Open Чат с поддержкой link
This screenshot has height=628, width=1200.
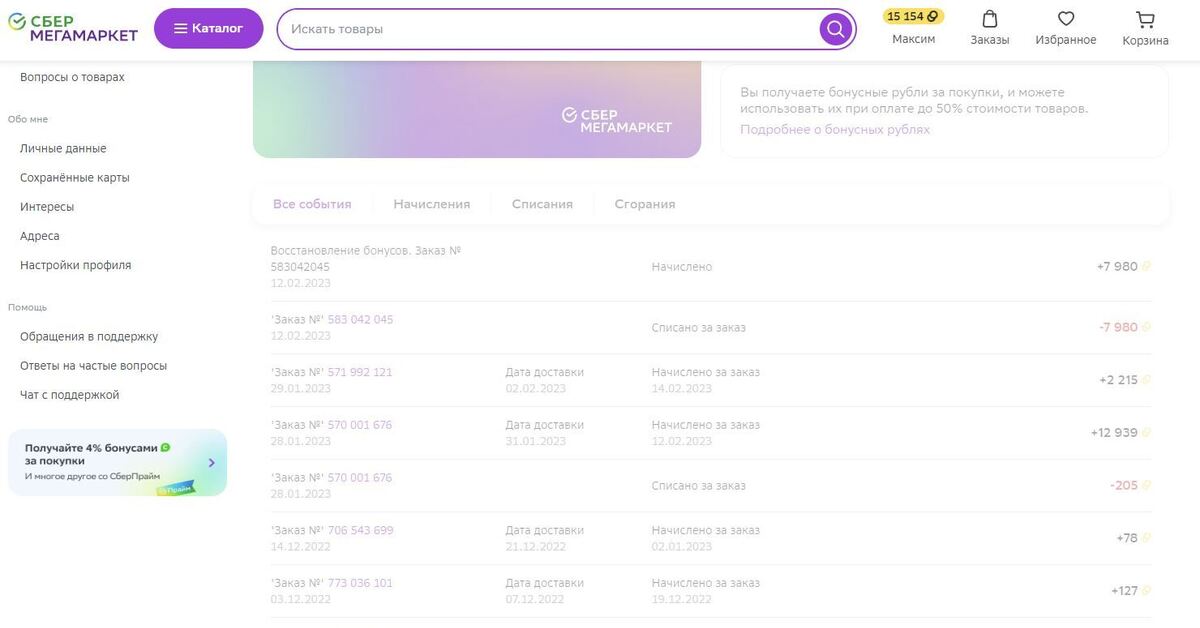point(70,395)
